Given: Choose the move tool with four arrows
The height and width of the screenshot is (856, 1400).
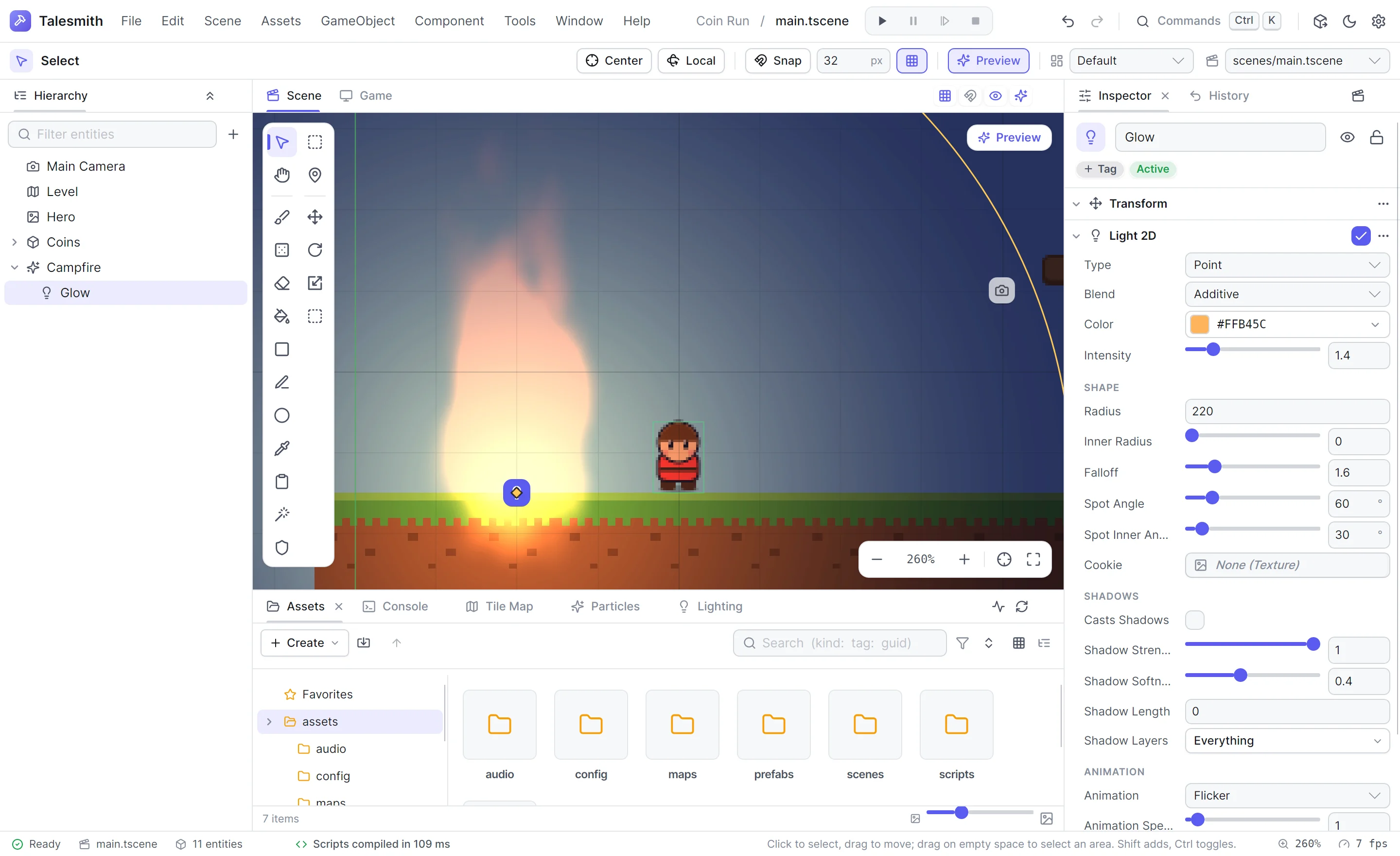Looking at the screenshot, I should pos(315,217).
